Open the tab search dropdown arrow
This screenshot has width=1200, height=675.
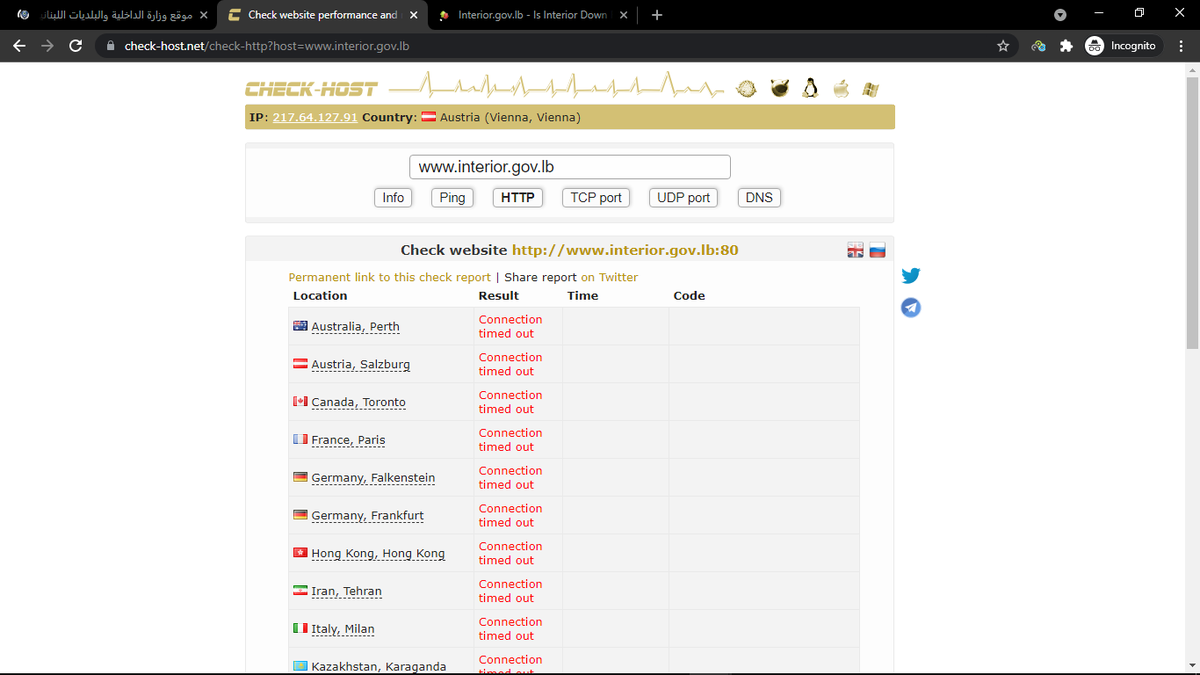point(1060,15)
